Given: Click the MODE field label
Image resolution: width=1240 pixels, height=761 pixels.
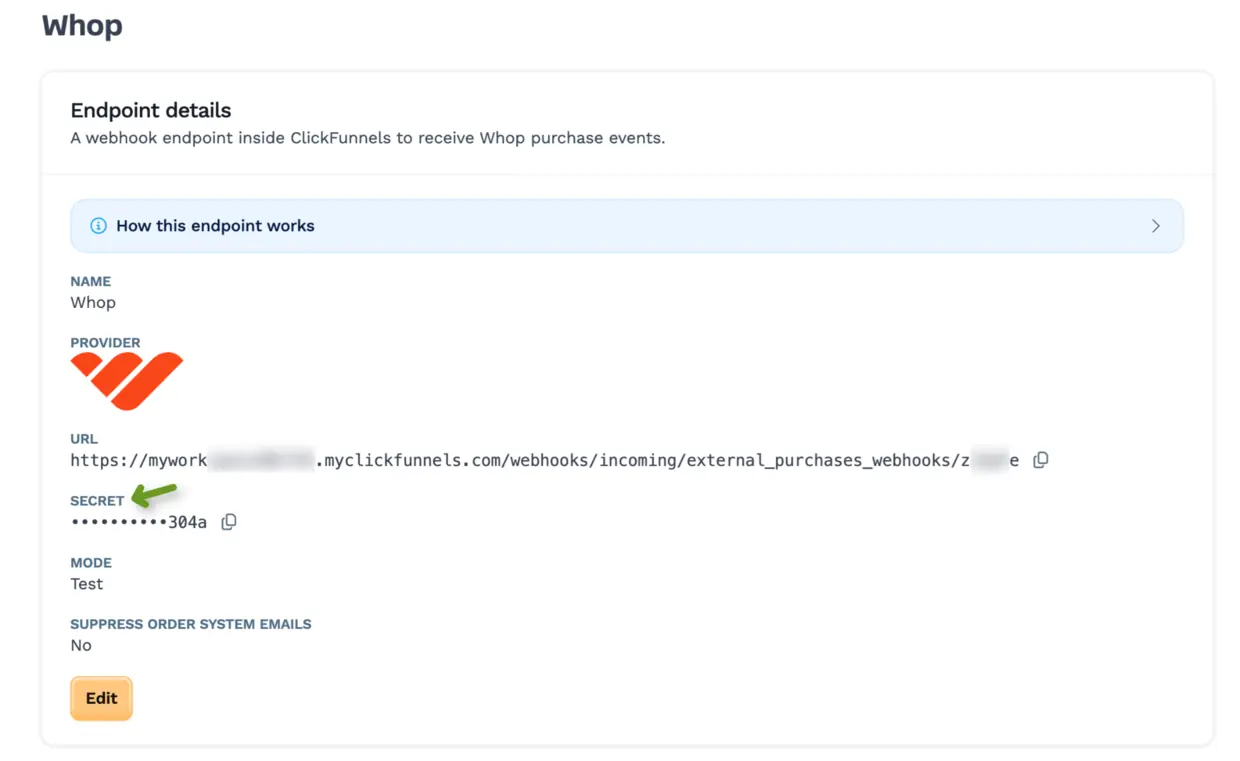Looking at the screenshot, I should 91,563.
